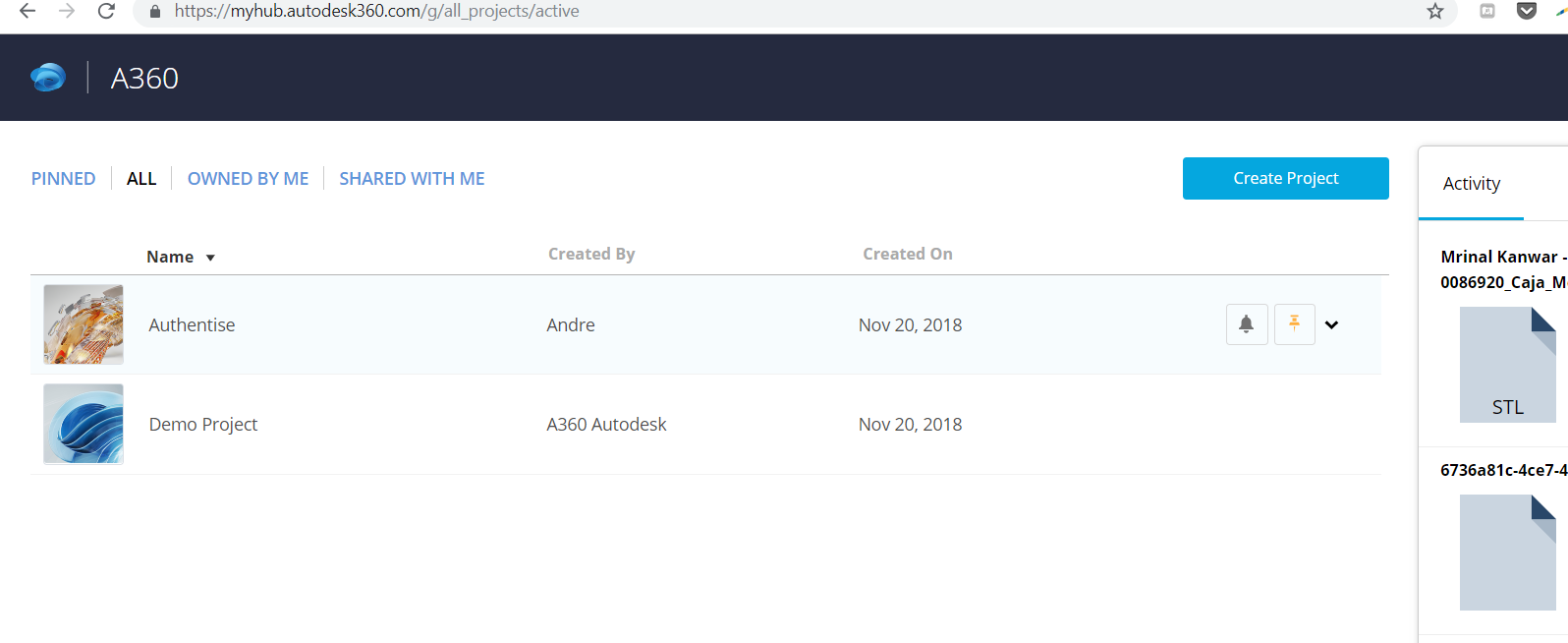Expand the Authentise row options chevron
Screen dimensions: 1568x643
click(1331, 325)
